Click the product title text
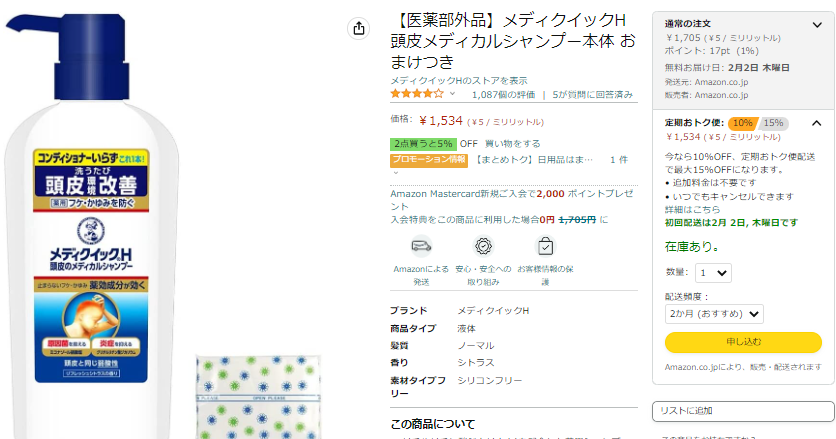 [x=513, y=41]
